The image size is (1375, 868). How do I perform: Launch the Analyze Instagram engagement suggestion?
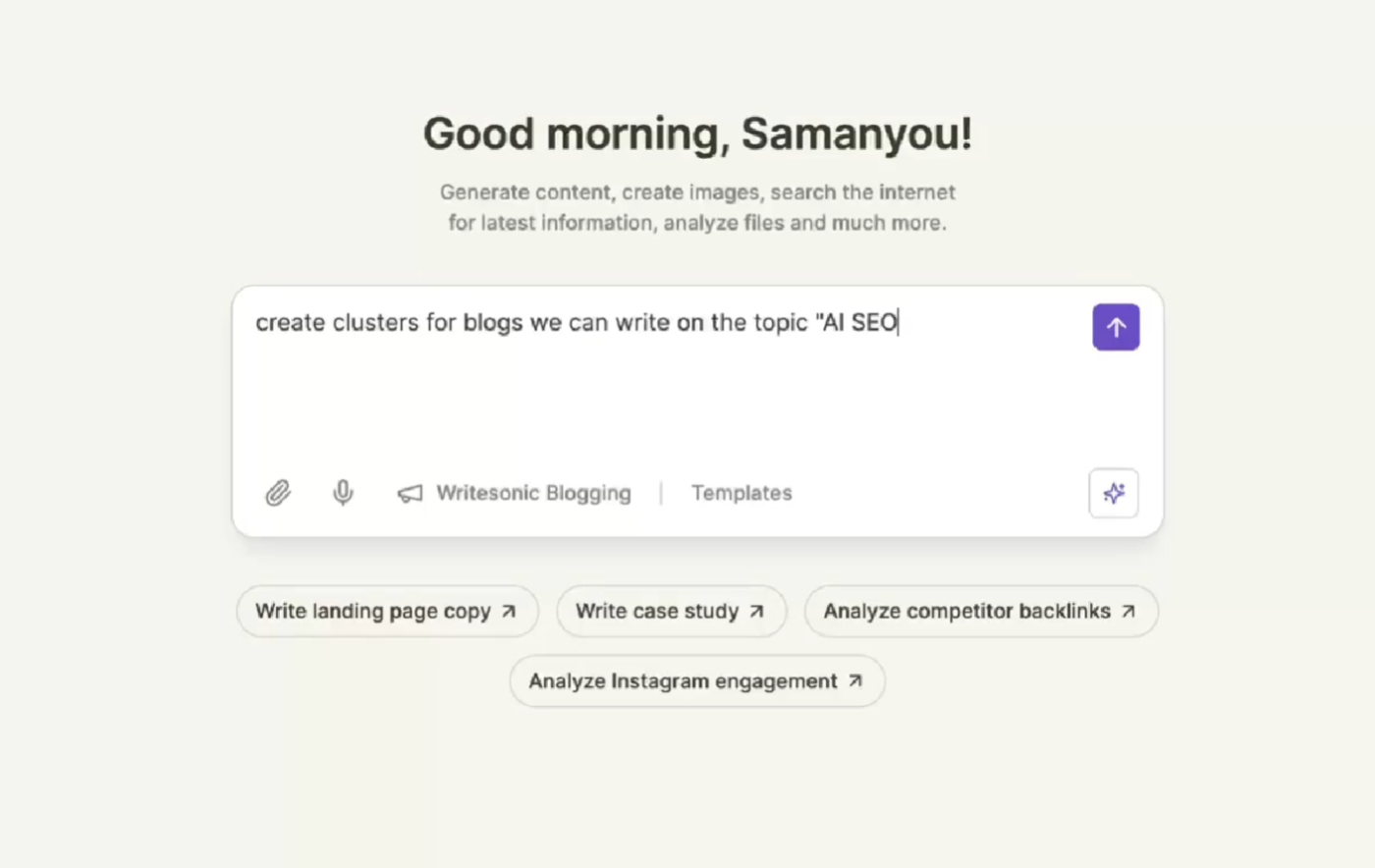pyautogui.click(x=683, y=681)
